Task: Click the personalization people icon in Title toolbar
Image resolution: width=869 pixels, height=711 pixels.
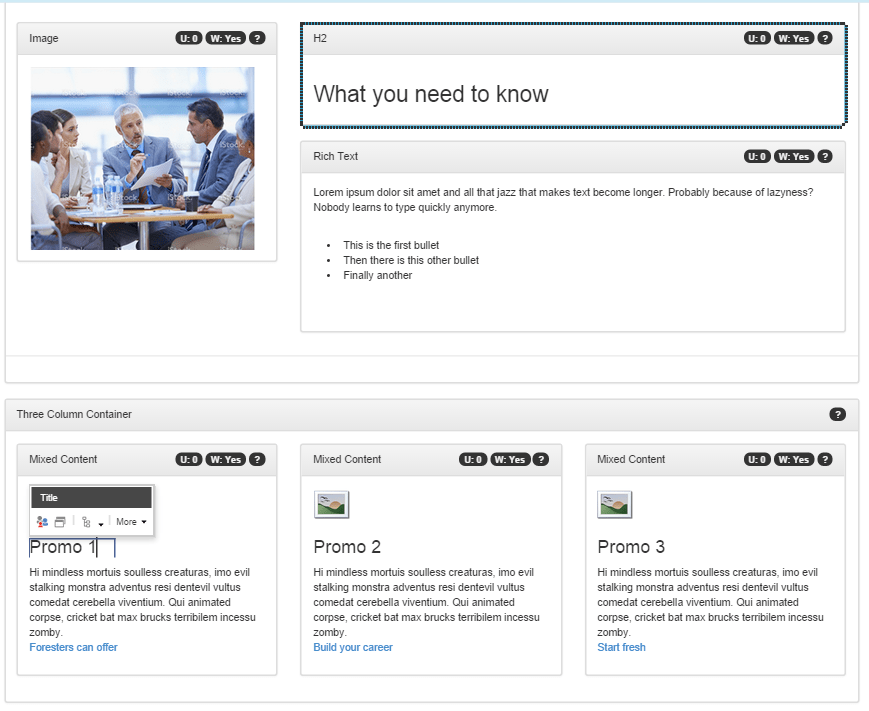Action: point(42,522)
